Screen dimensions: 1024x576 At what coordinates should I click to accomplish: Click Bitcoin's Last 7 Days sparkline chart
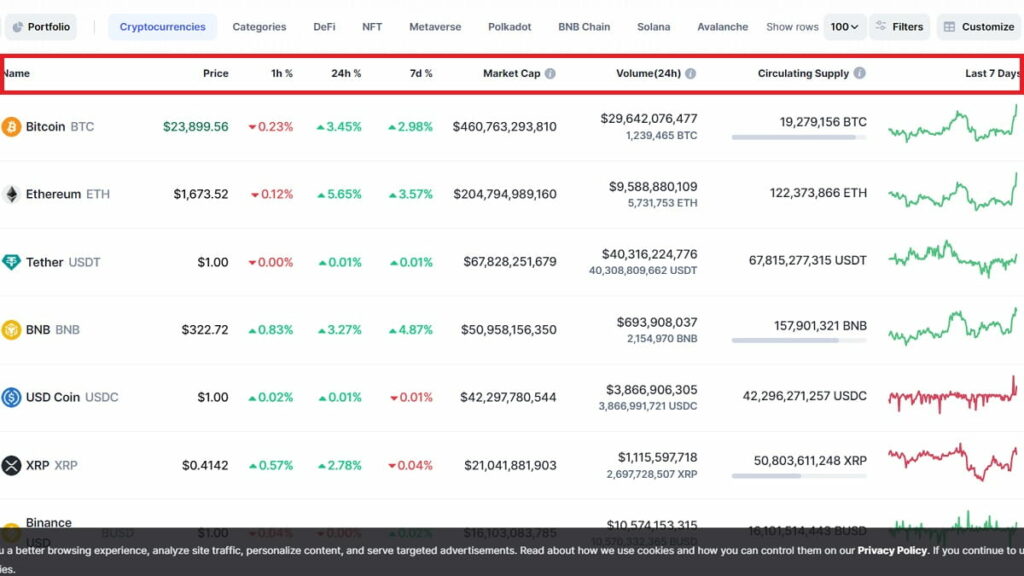[952, 127]
